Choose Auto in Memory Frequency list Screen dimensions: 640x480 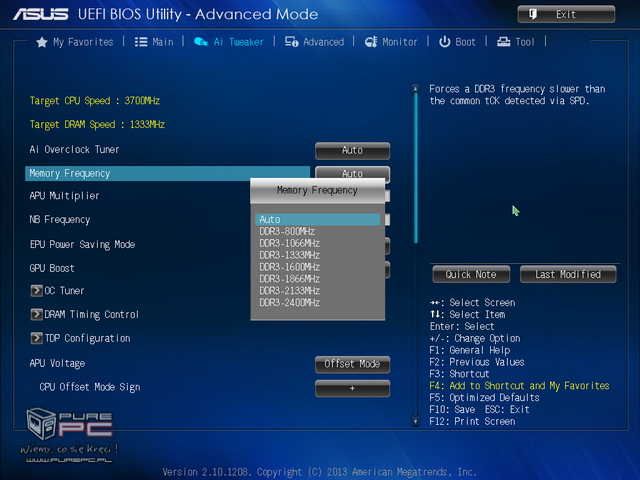(x=318, y=220)
